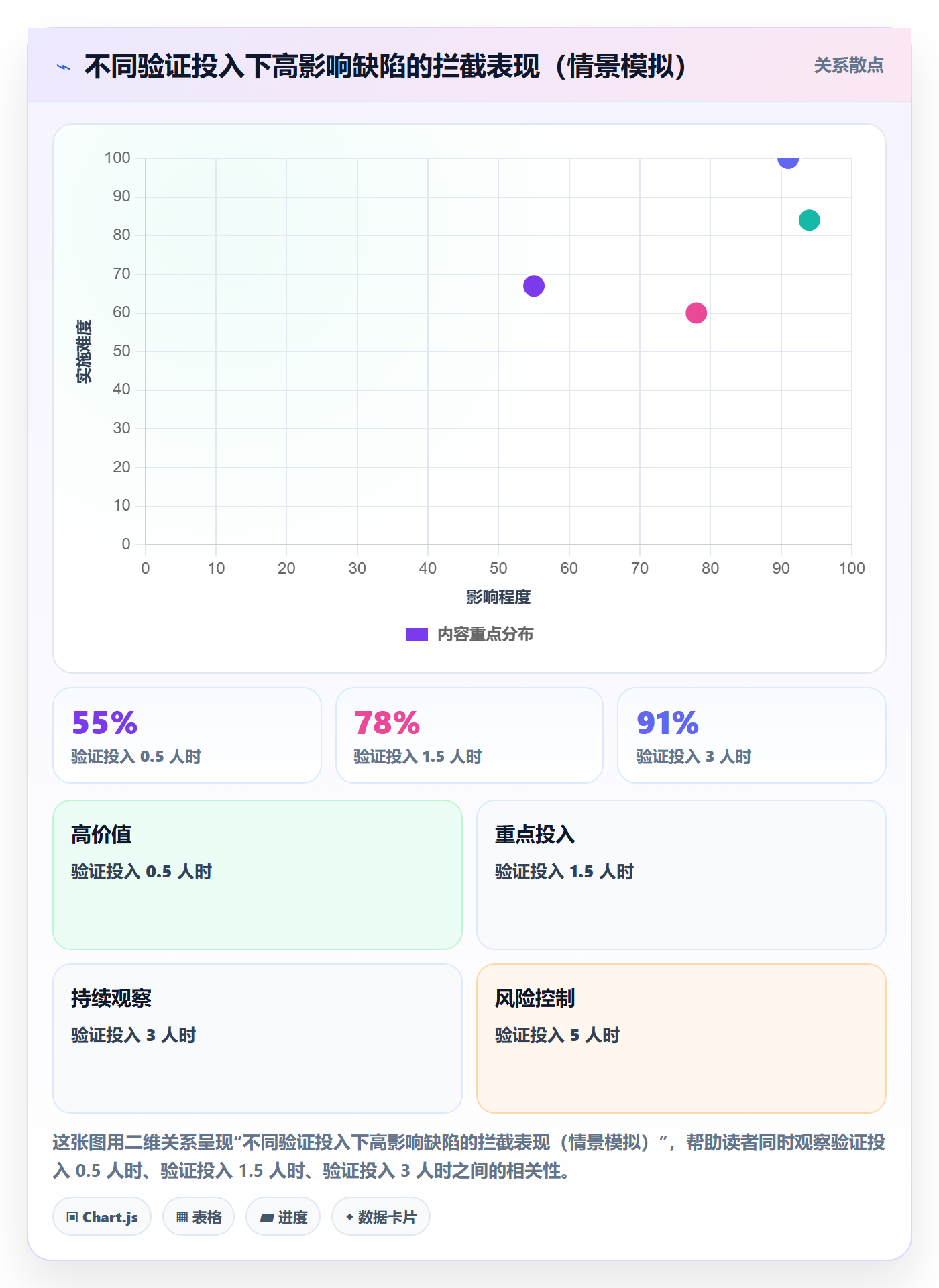The height and width of the screenshot is (1288, 939).
Task: Select the 重点投入 quadrant card
Action: [x=681, y=875]
